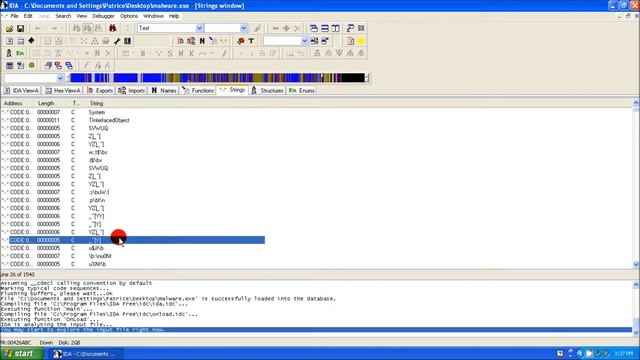Switch to the Enums tab
The image size is (640, 360).
tap(302, 91)
